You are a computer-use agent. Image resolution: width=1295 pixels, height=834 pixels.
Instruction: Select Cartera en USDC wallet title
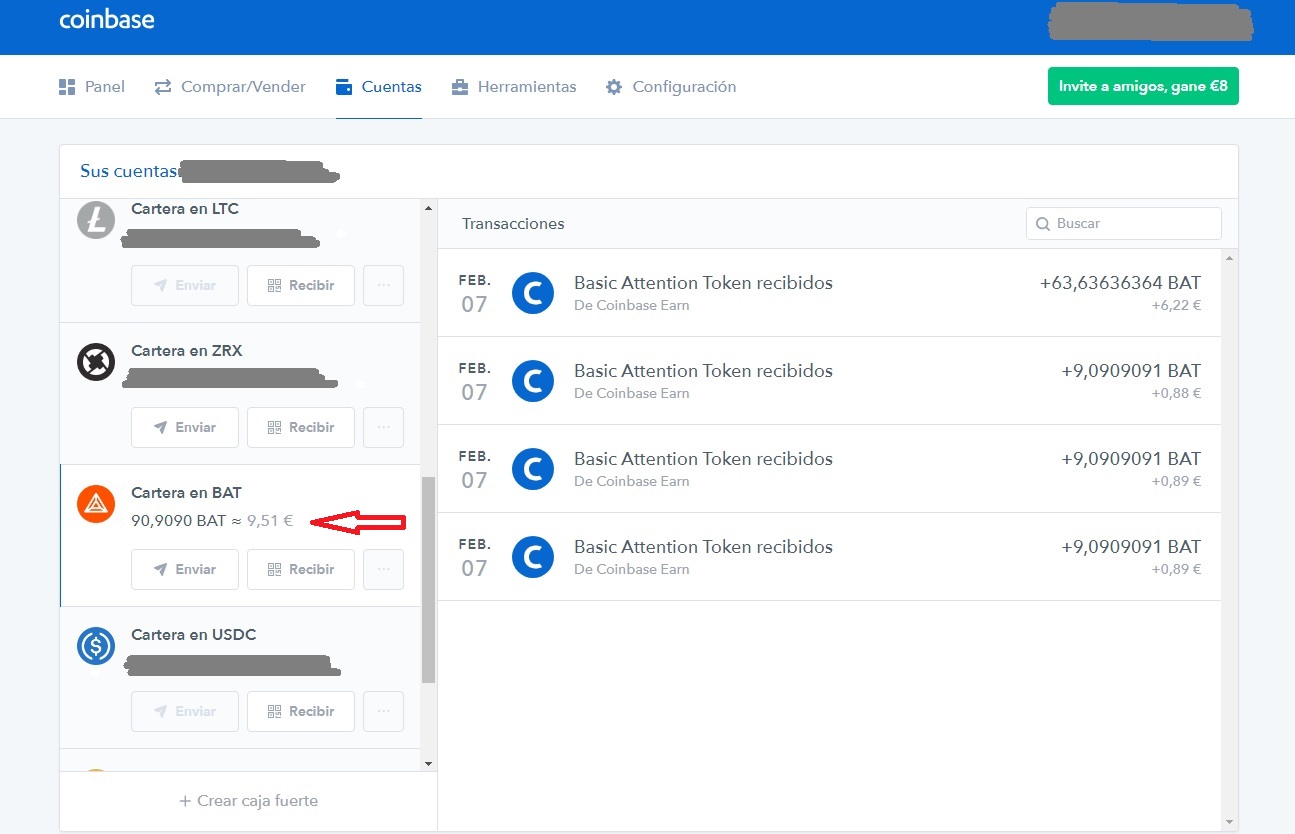pos(194,635)
